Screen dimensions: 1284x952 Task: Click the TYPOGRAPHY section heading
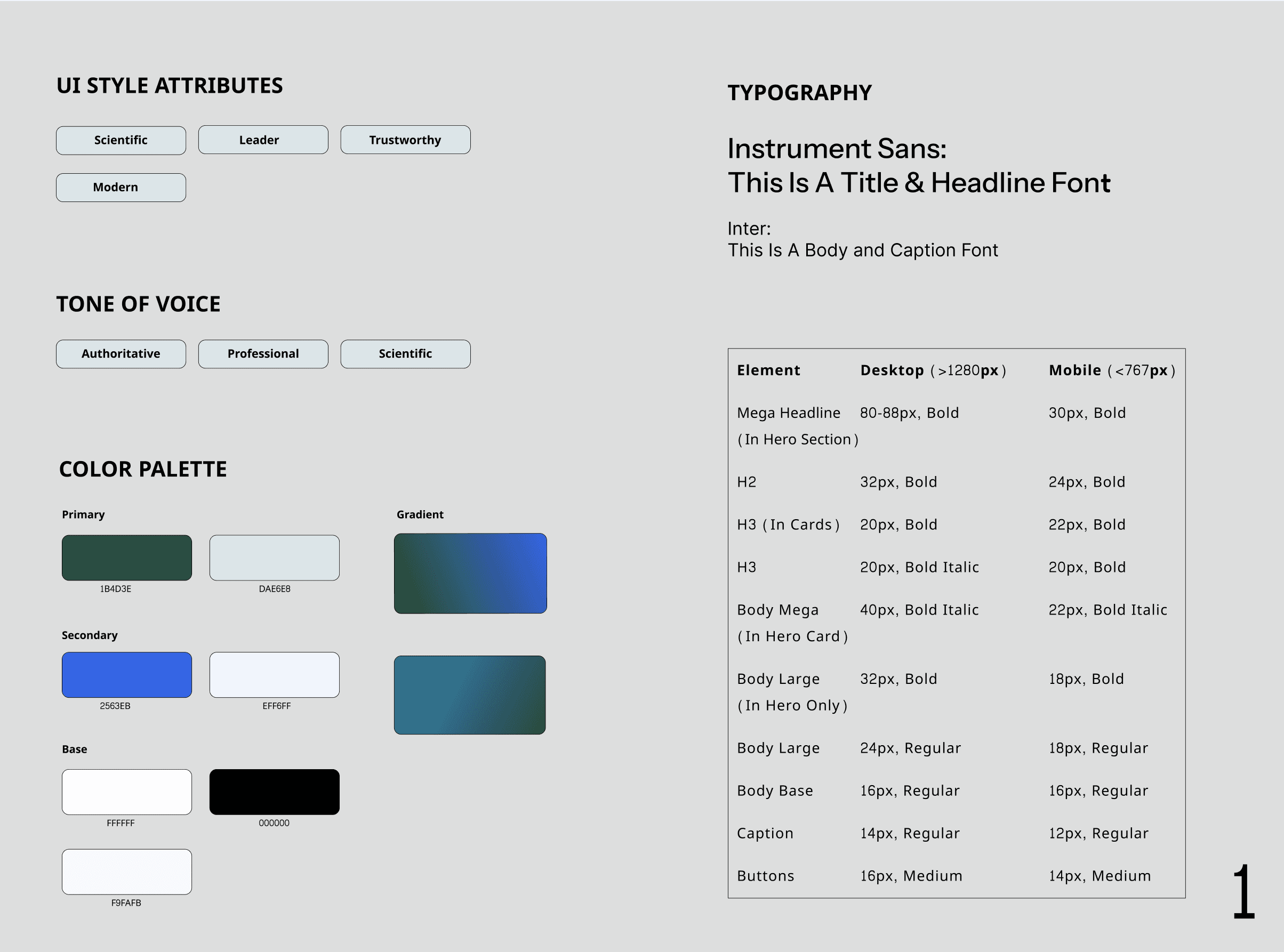[x=799, y=93]
